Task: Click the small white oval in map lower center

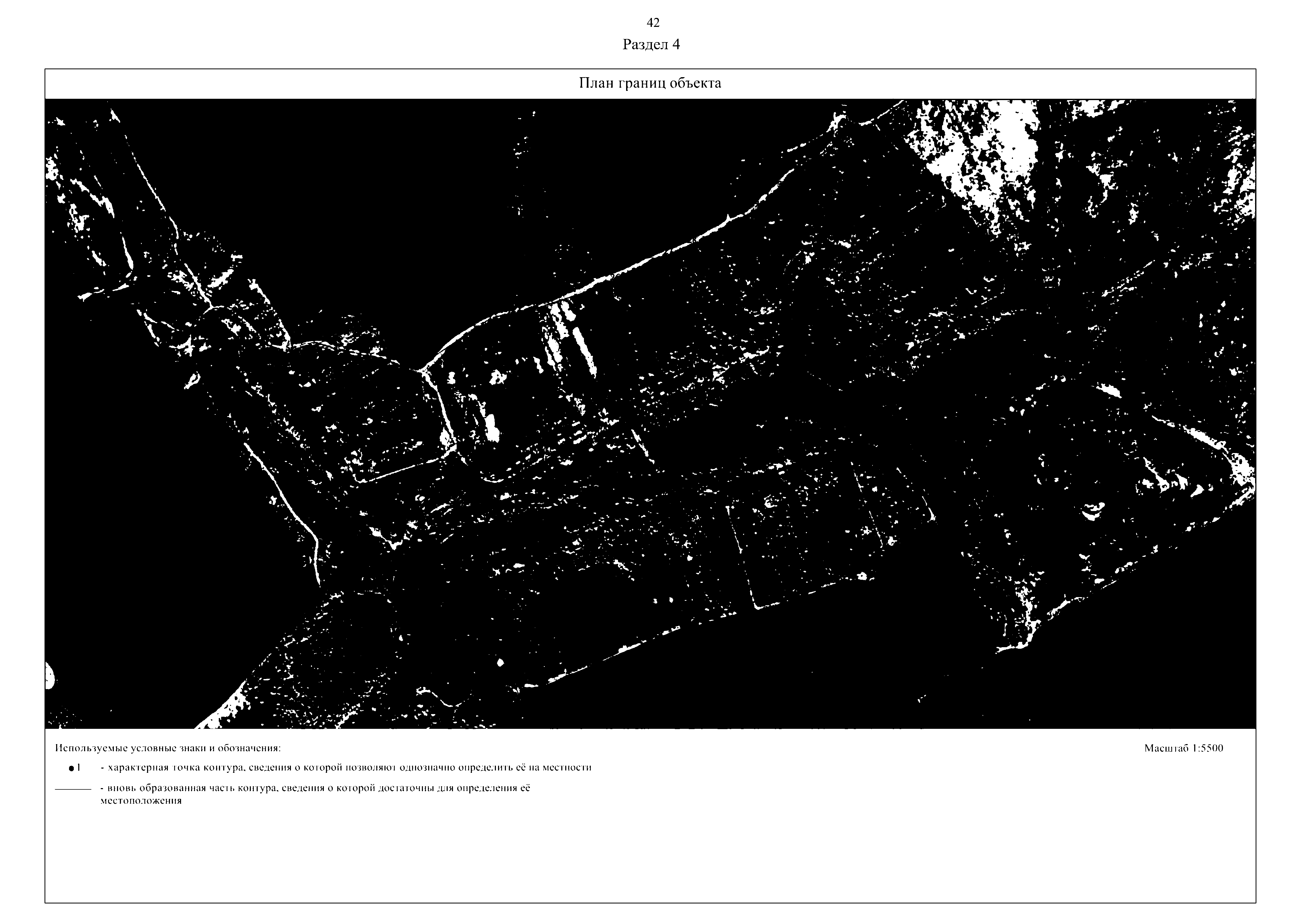Action: [500, 662]
